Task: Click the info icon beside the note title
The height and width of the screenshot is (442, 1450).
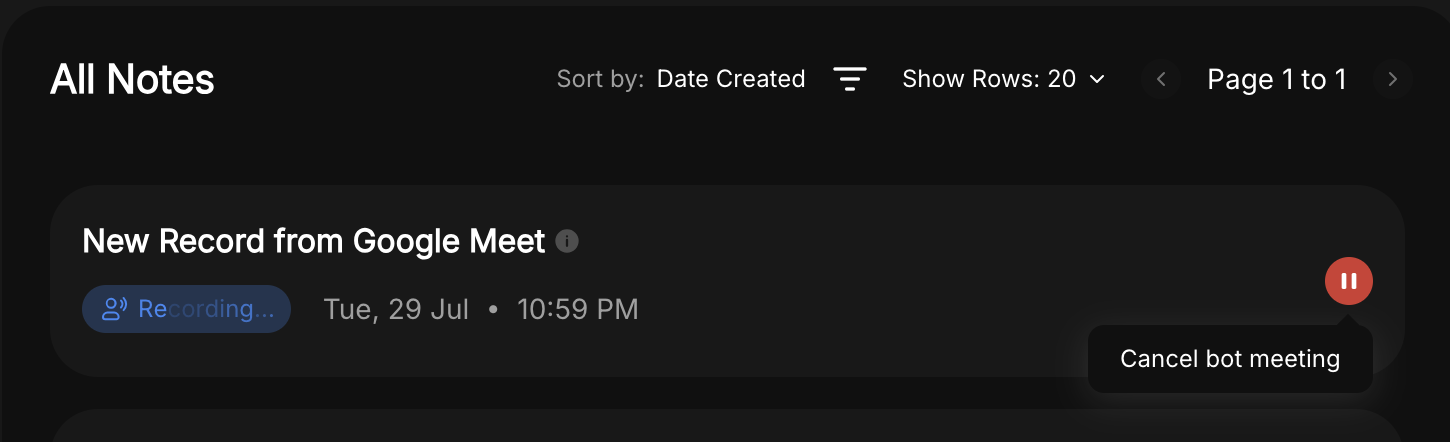Action: point(567,241)
